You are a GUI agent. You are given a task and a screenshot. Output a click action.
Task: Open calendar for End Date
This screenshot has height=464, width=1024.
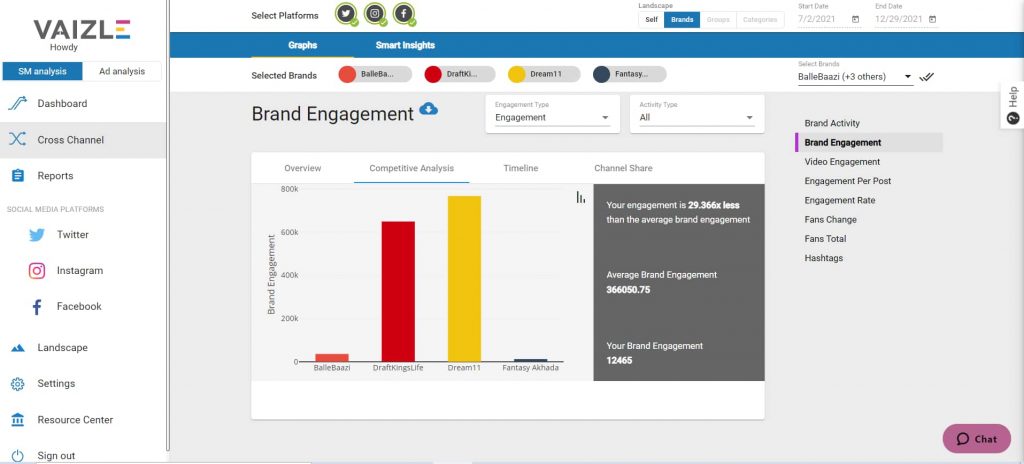tap(932, 20)
